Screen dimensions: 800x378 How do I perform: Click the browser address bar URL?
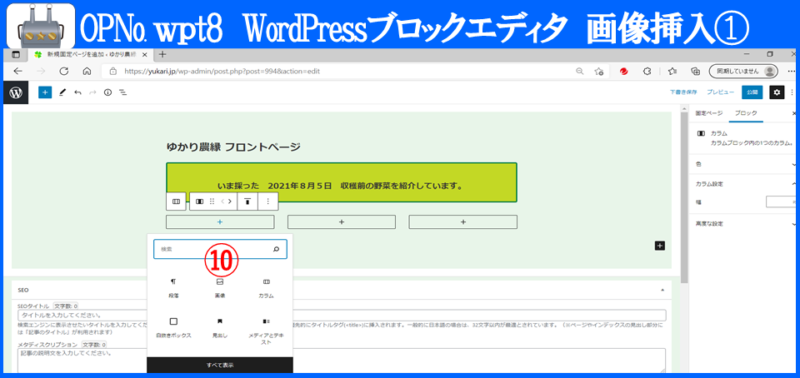tap(222, 71)
